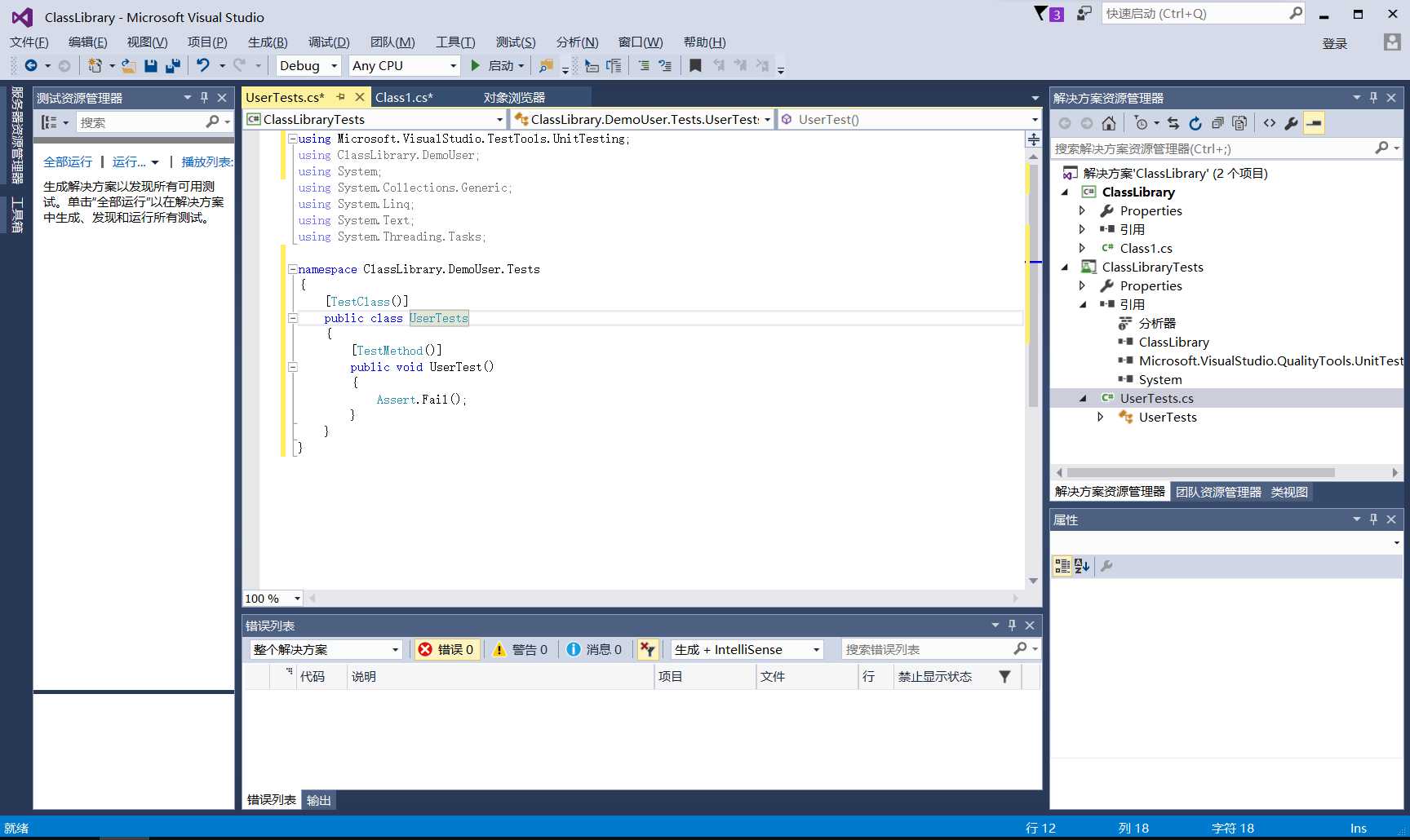This screenshot has width=1410, height=840.
Task: Click the 登录 sign-in link
Action: [1335, 43]
